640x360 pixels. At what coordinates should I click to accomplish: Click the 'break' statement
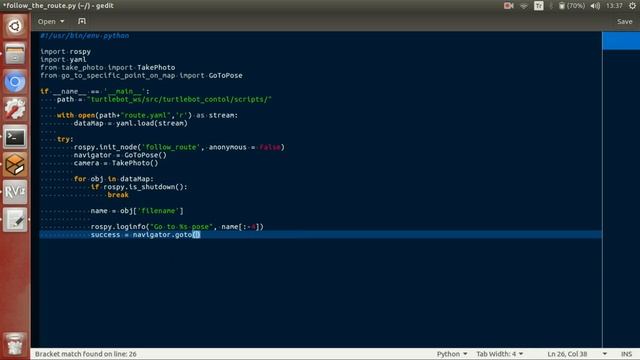[x=118, y=195]
